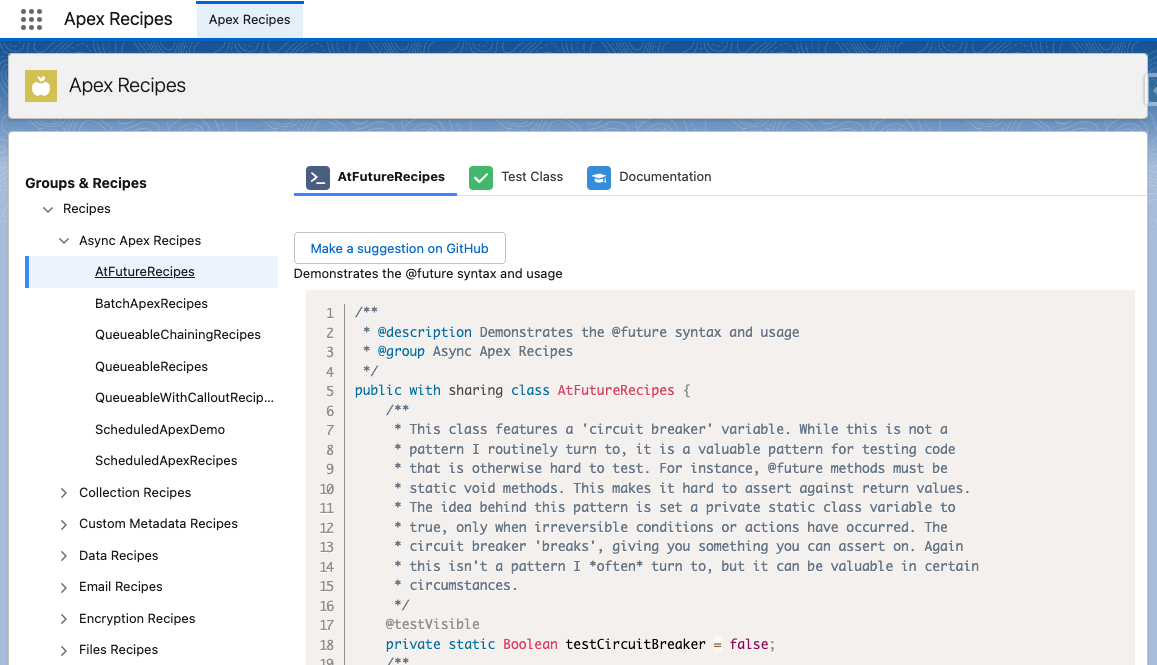Open the Documentation tab

click(x=649, y=177)
